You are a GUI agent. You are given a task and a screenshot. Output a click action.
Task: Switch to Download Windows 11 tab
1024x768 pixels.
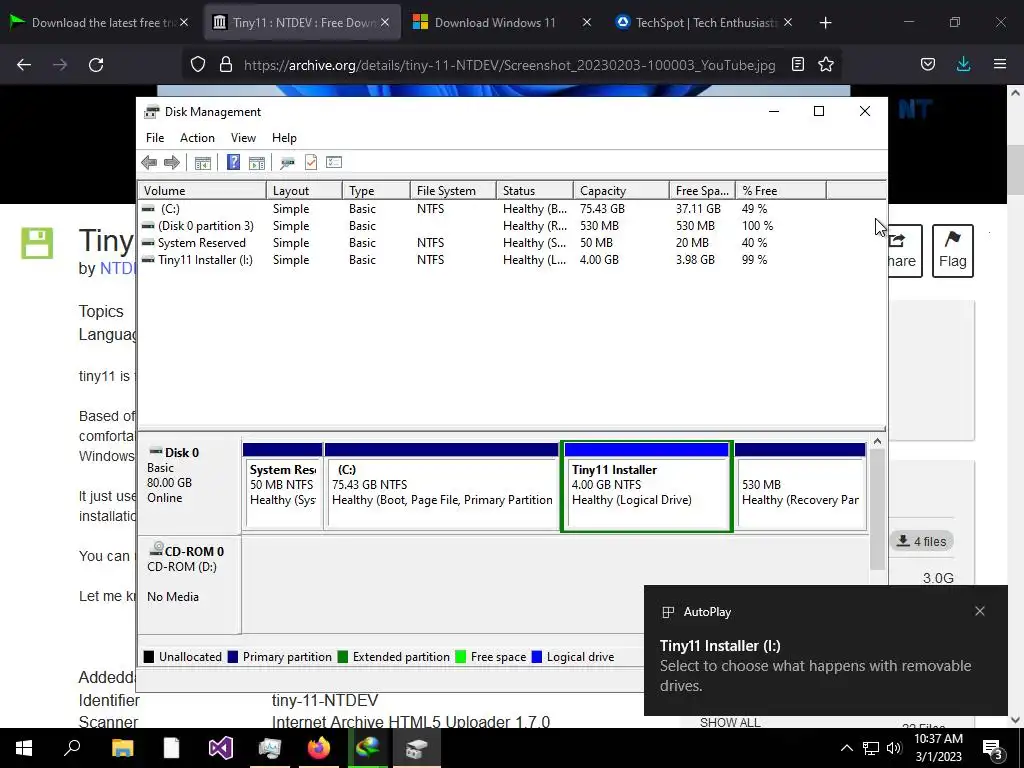coord(494,23)
